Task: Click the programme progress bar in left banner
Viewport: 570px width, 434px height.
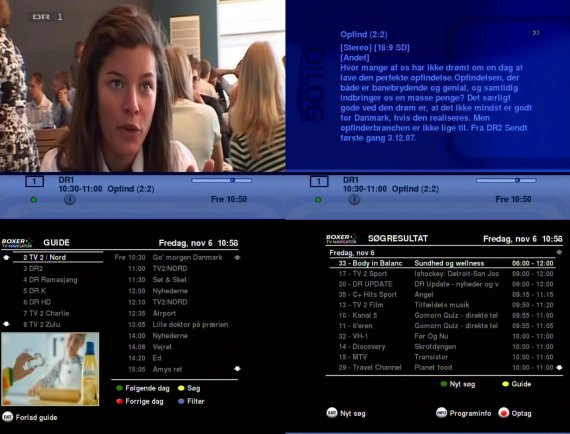Action: [221, 180]
